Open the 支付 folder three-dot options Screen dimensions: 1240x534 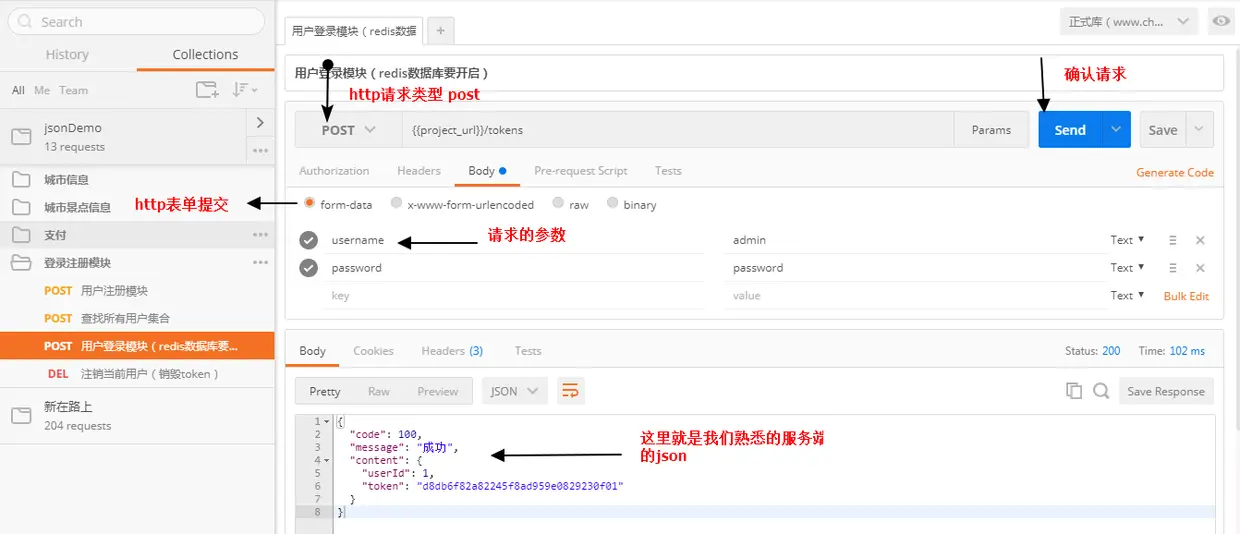point(260,235)
